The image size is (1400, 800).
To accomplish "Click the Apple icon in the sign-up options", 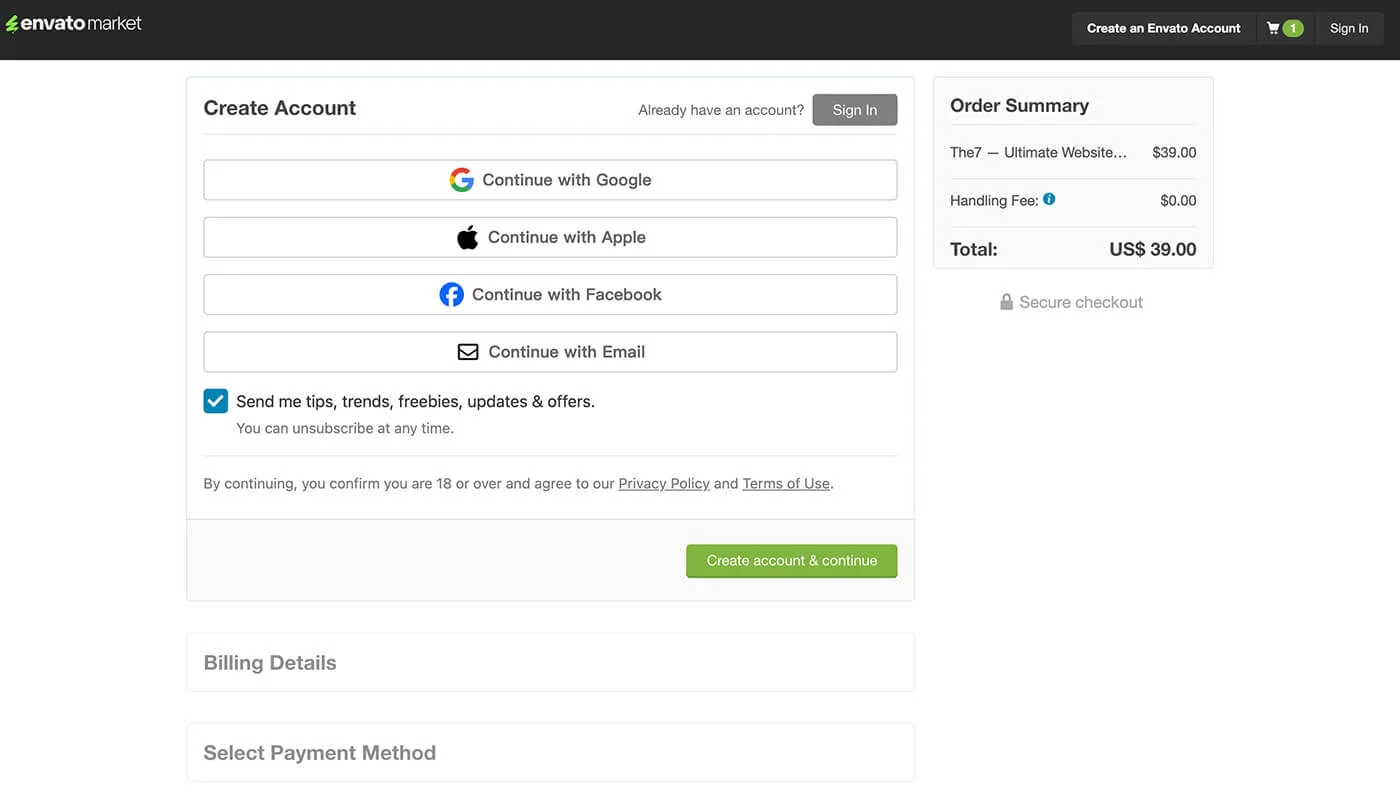I will 467,237.
